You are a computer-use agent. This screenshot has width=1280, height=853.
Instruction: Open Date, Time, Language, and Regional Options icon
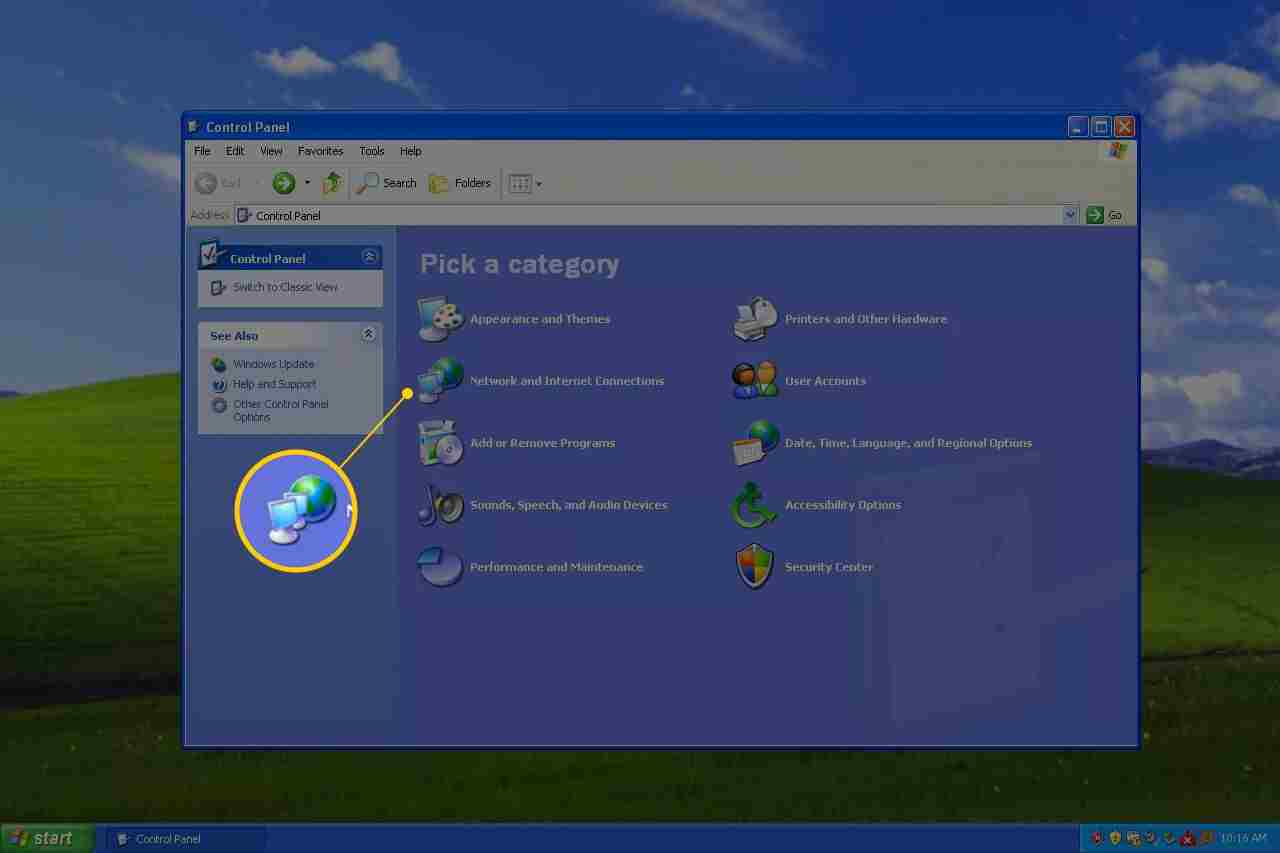point(756,443)
